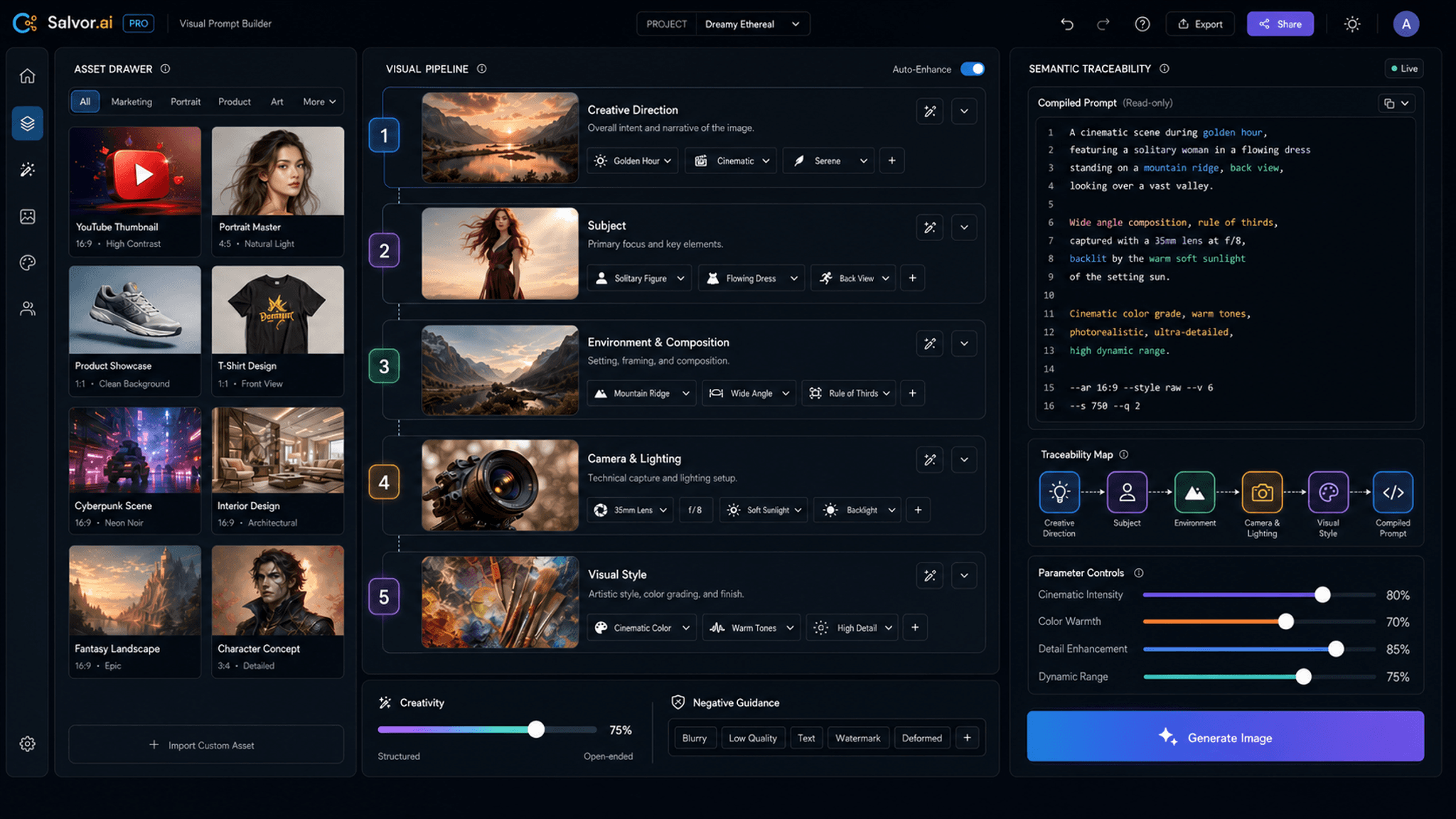Image resolution: width=1456 pixels, height=819 pixels.
Task: Open the Home icon in the sidebar
Action: pyautogui.click(x=27, y=76)
